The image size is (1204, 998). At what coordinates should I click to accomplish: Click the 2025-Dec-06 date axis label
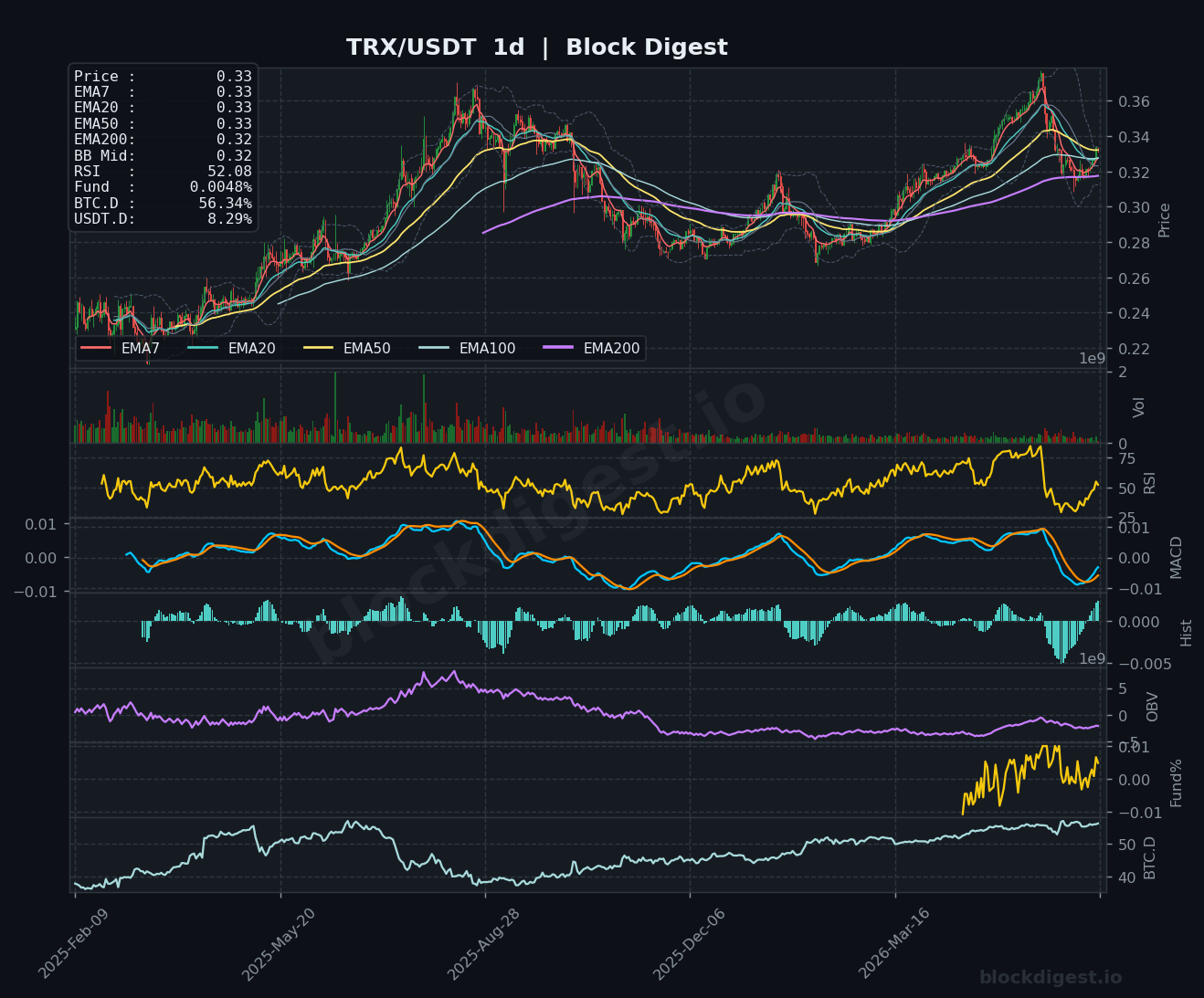(690, 944)
